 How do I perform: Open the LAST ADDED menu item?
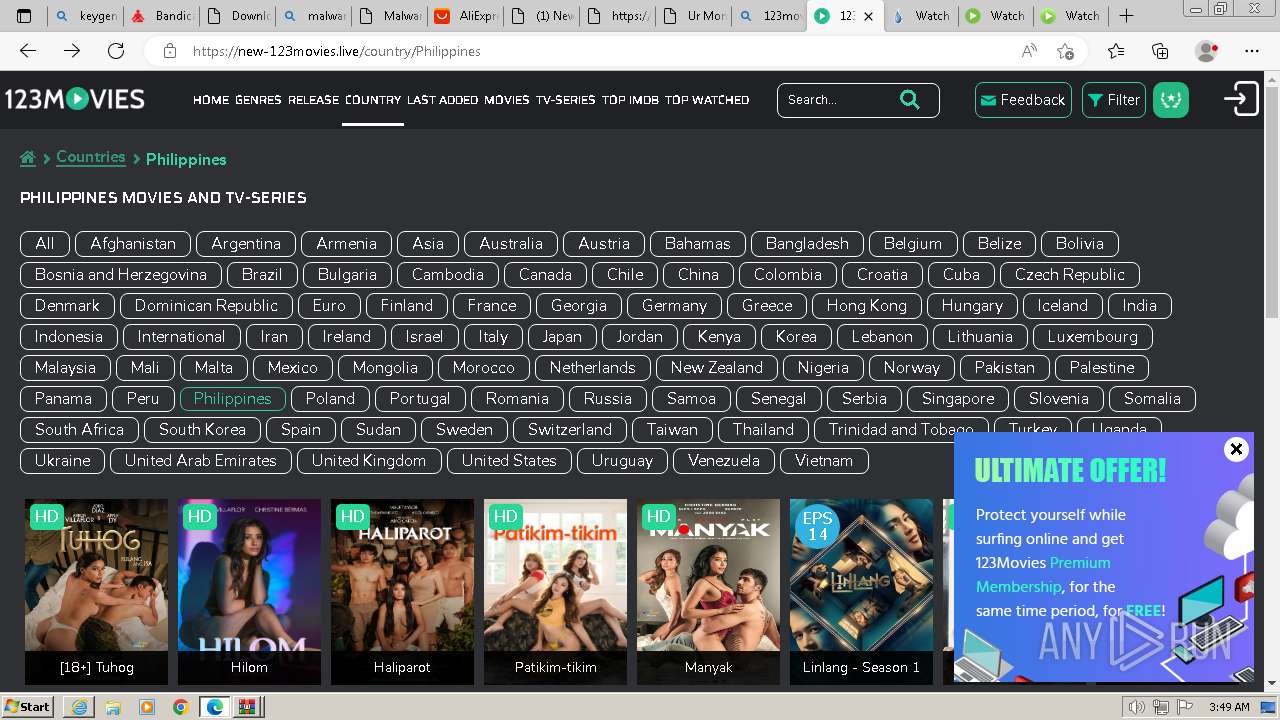(442, 99)
